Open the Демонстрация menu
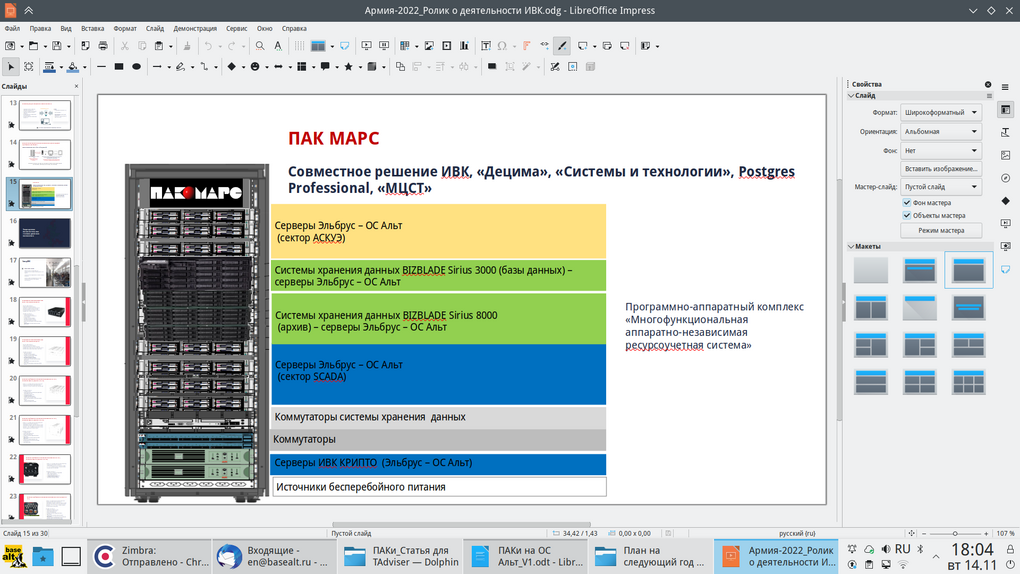 pyautogui.click(x=195, y=29)
